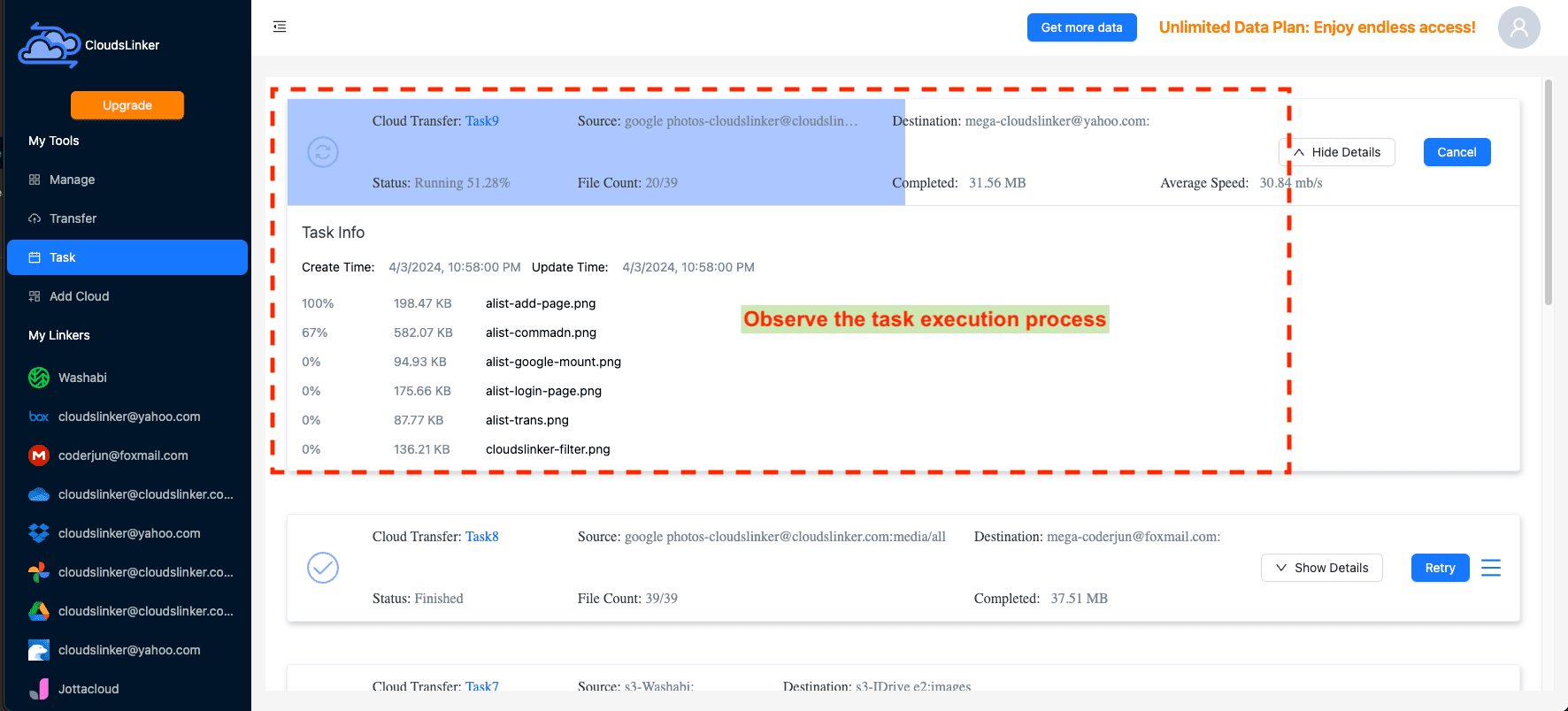Open Task8 hamburger options menu
Viewport: 1568px width, 711px height.
(x=1491, y=568)
